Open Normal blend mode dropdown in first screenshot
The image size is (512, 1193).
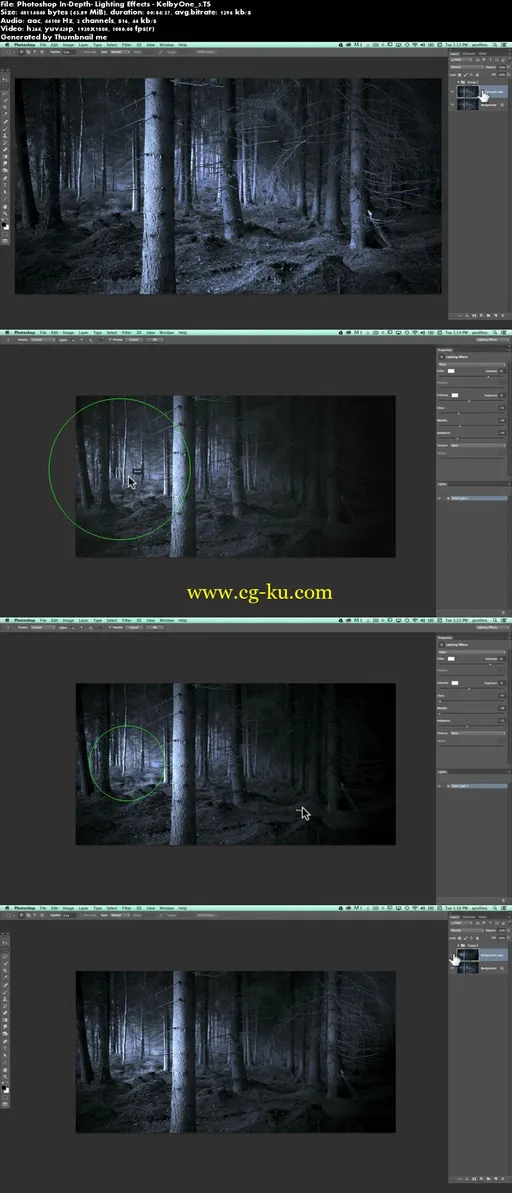click(465, 67)
